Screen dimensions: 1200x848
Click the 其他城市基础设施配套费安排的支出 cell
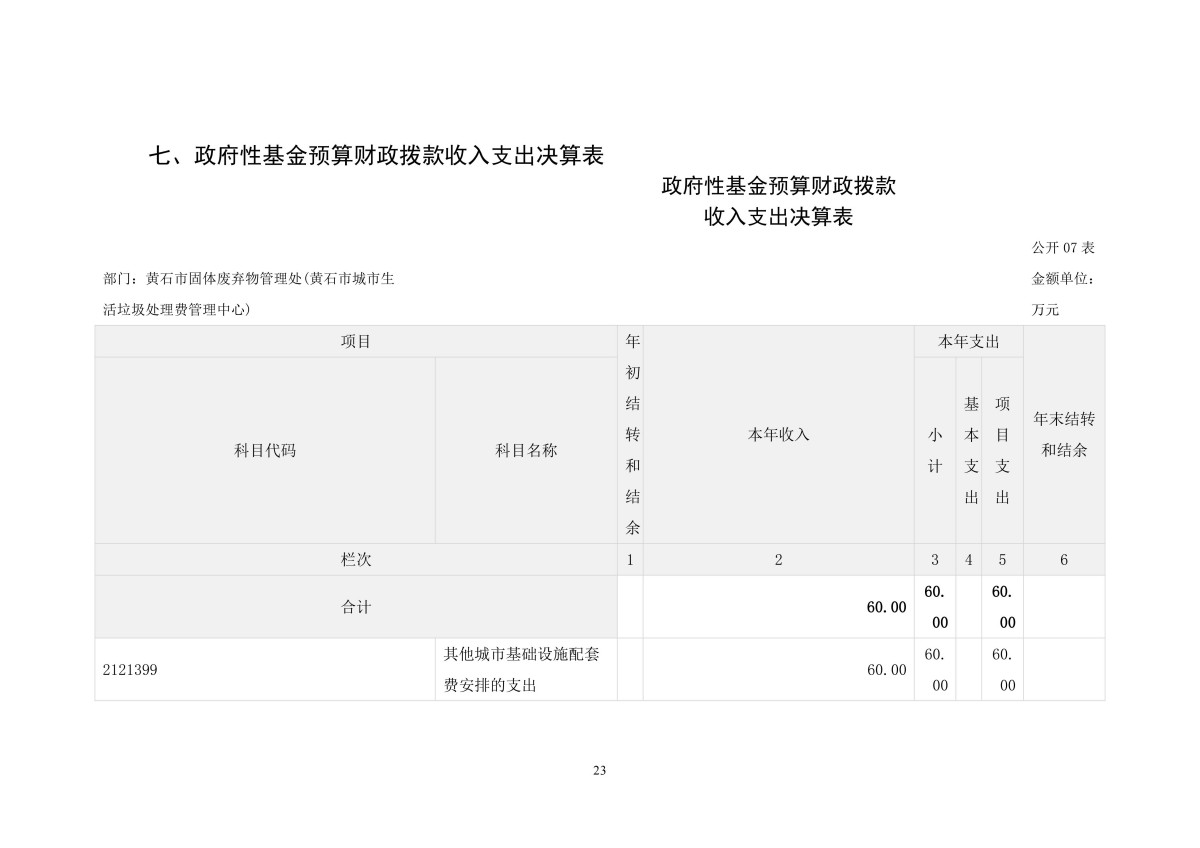point(526,670)
